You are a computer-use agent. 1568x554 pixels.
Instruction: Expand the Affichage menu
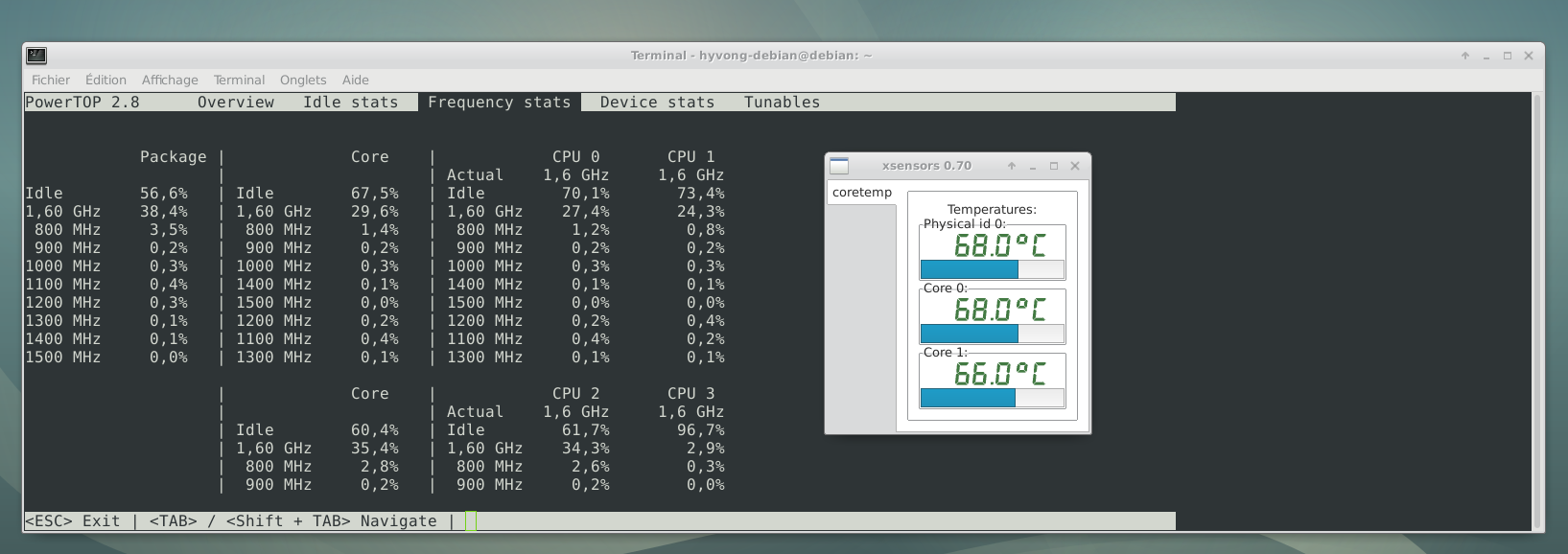pos(170,80)
